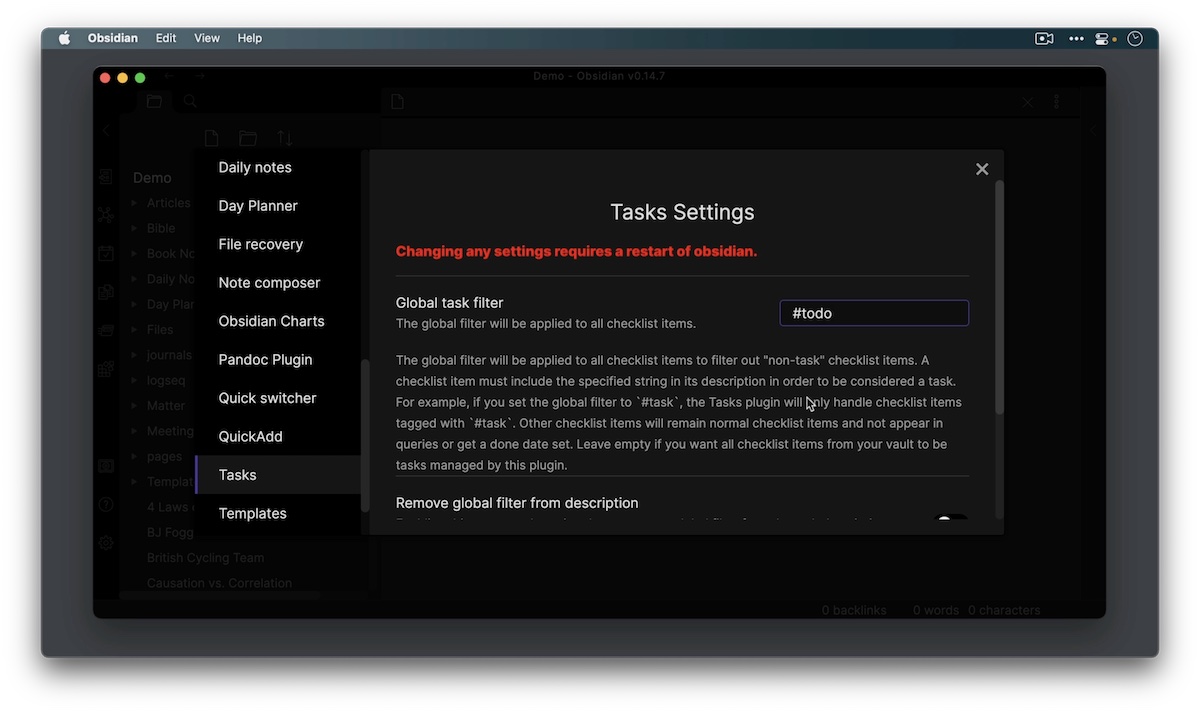This screenshot has width=1200, height=712.
Task: Open the Edit menu
Action: point(166,38)
